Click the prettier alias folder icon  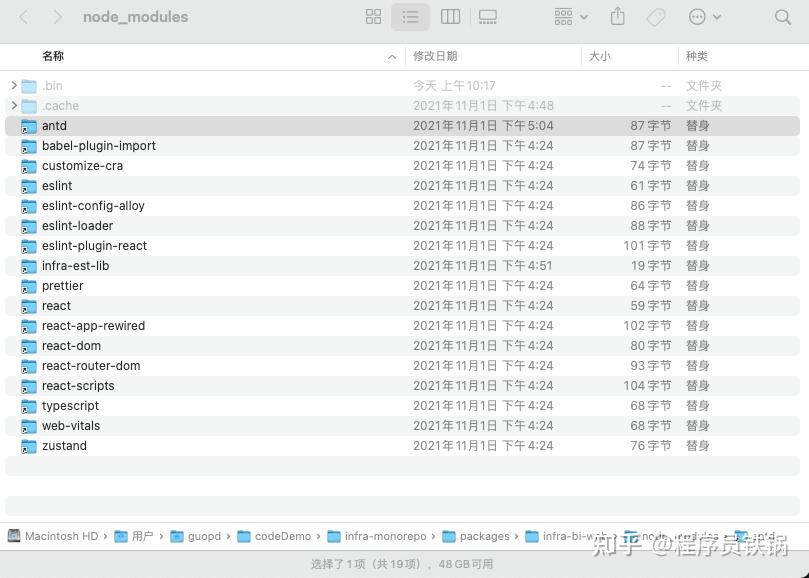point(29,286)
